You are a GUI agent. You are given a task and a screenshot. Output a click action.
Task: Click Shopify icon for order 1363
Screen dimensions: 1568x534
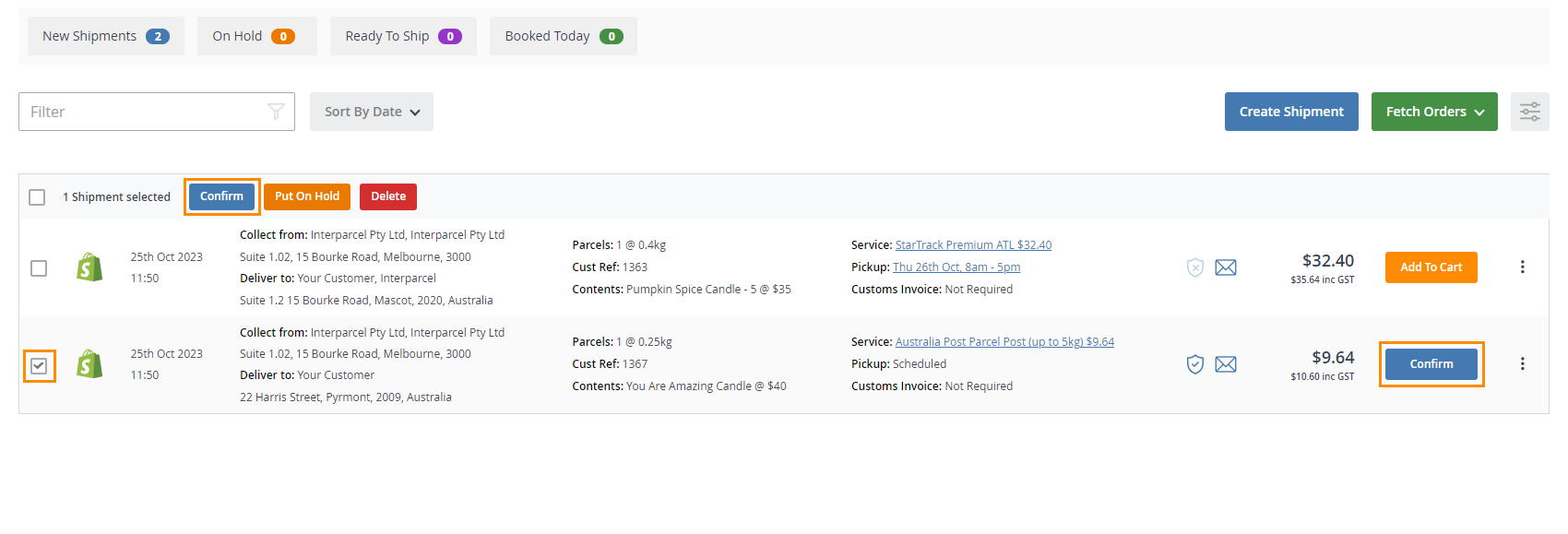tap(89, 267)
